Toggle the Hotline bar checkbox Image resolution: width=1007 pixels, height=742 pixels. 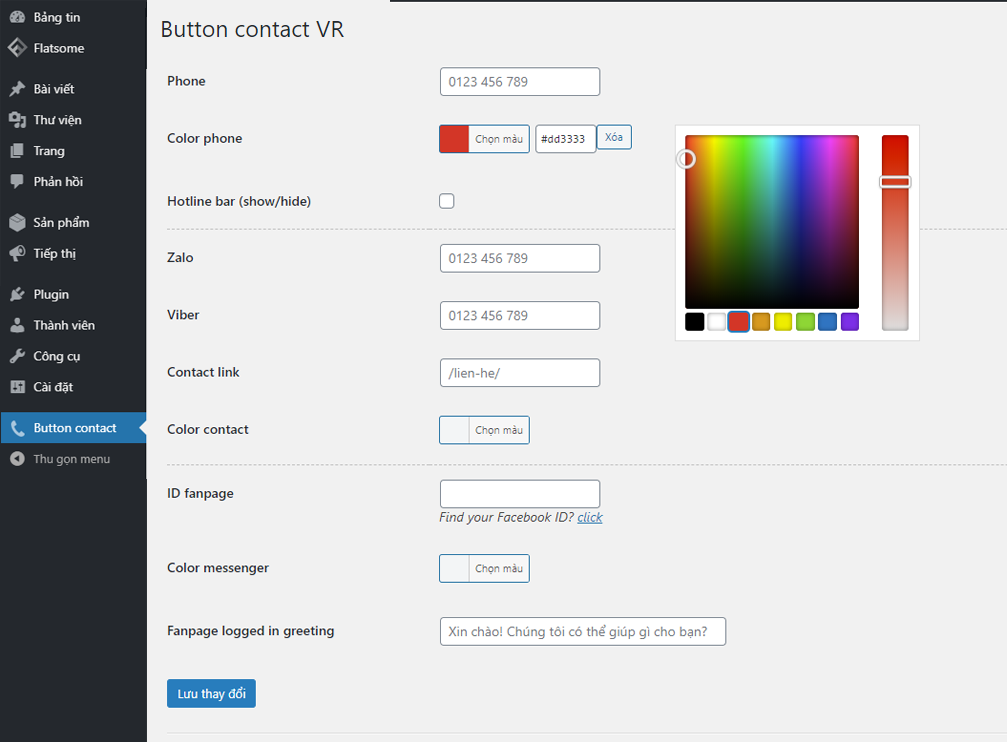tap(447, 201)
